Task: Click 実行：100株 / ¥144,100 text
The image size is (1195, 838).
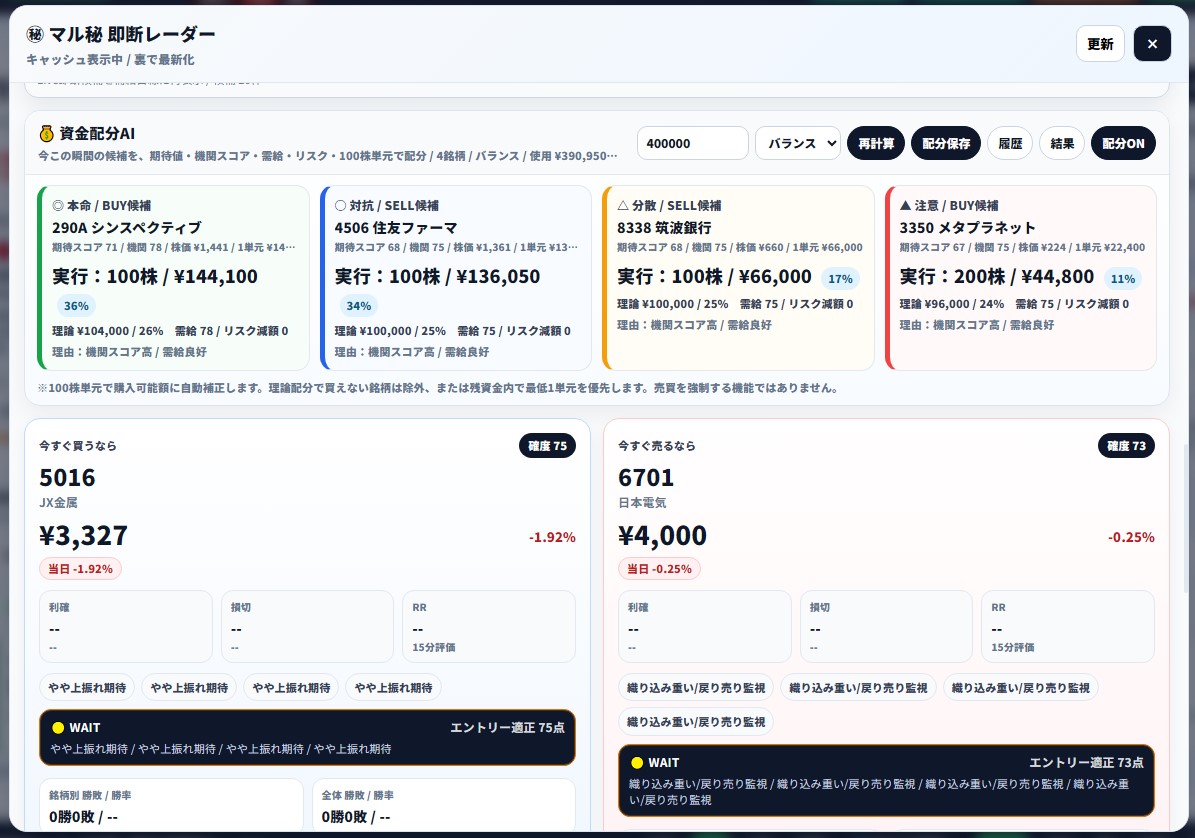Action: pyautogui.click(x=155, y=277)
